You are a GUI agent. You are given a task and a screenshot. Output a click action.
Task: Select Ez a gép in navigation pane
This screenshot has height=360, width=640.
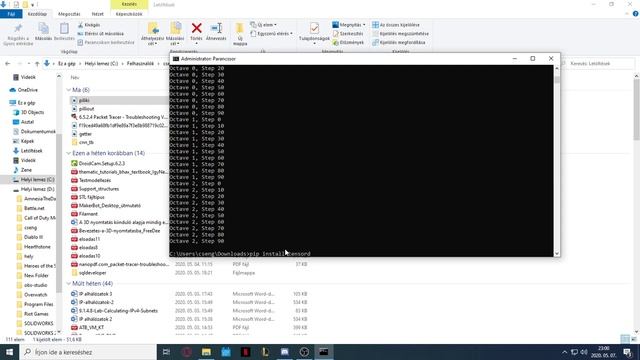click(27, 103)
